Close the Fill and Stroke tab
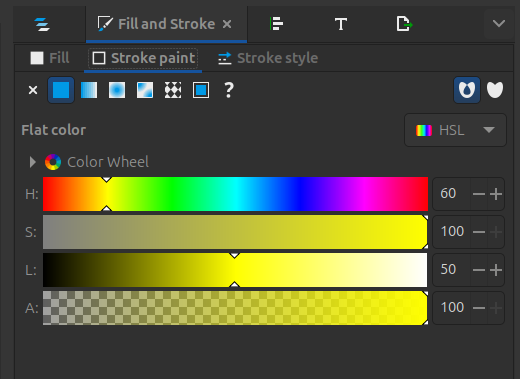Screen dimensions: 520x379 tap(227, 24)
